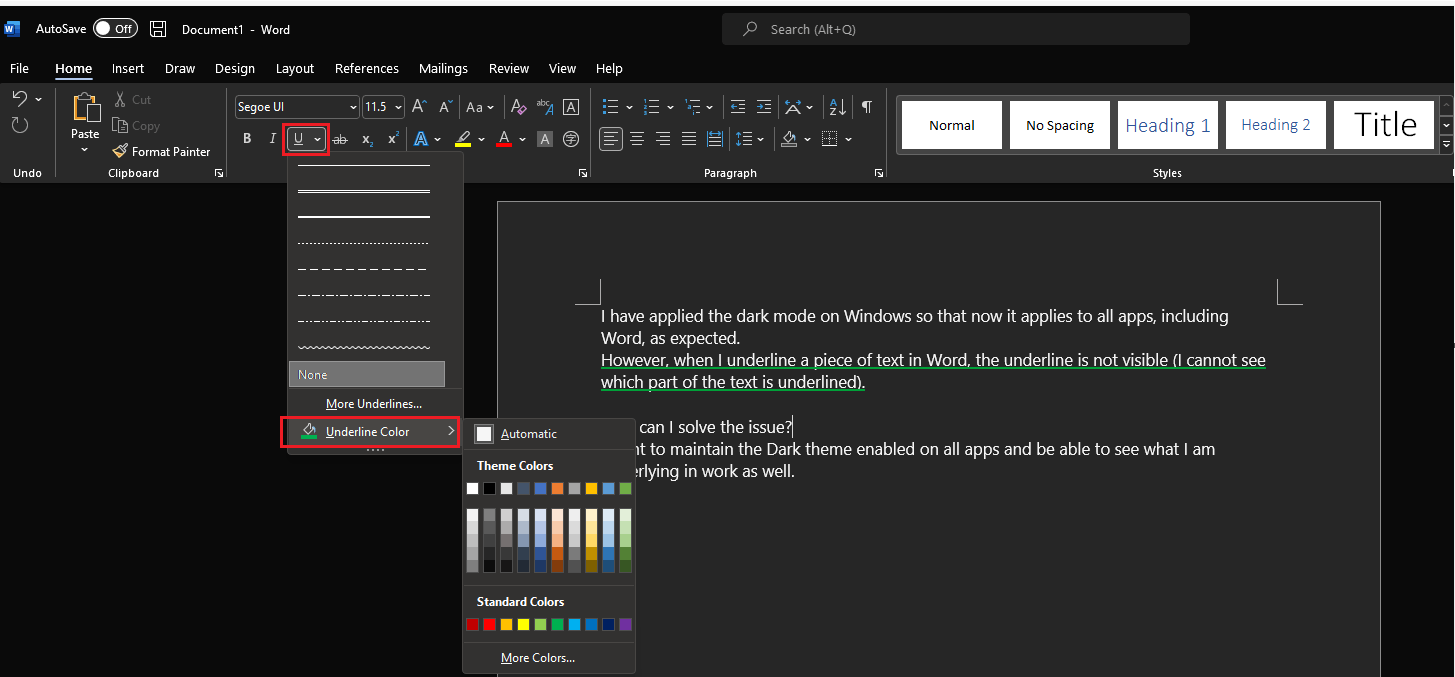Switch to the Review tab

tap(509, 68)
